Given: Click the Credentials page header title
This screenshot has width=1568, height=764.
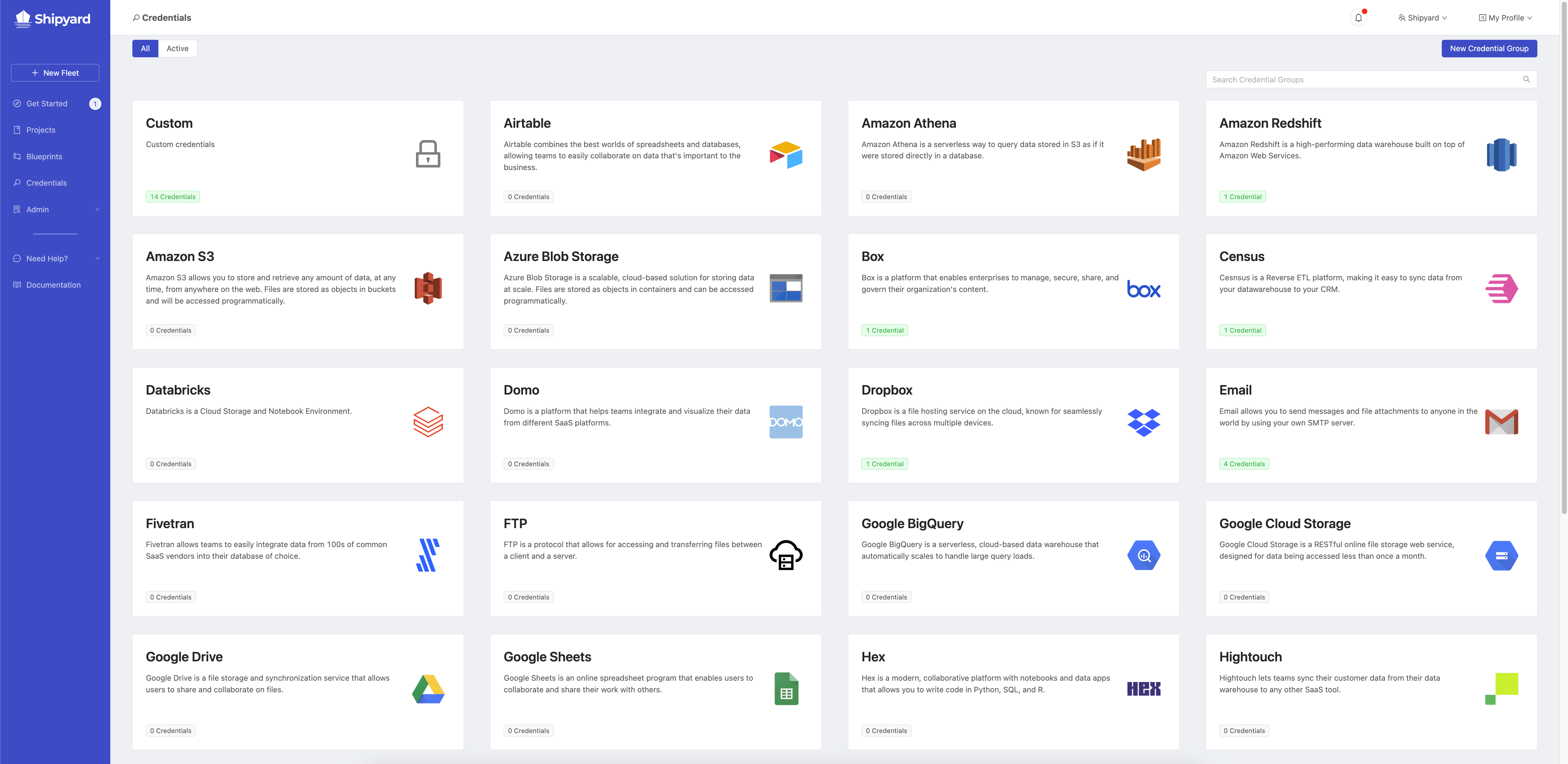Looking at the screenshot, I should click(x=166, y=18).
